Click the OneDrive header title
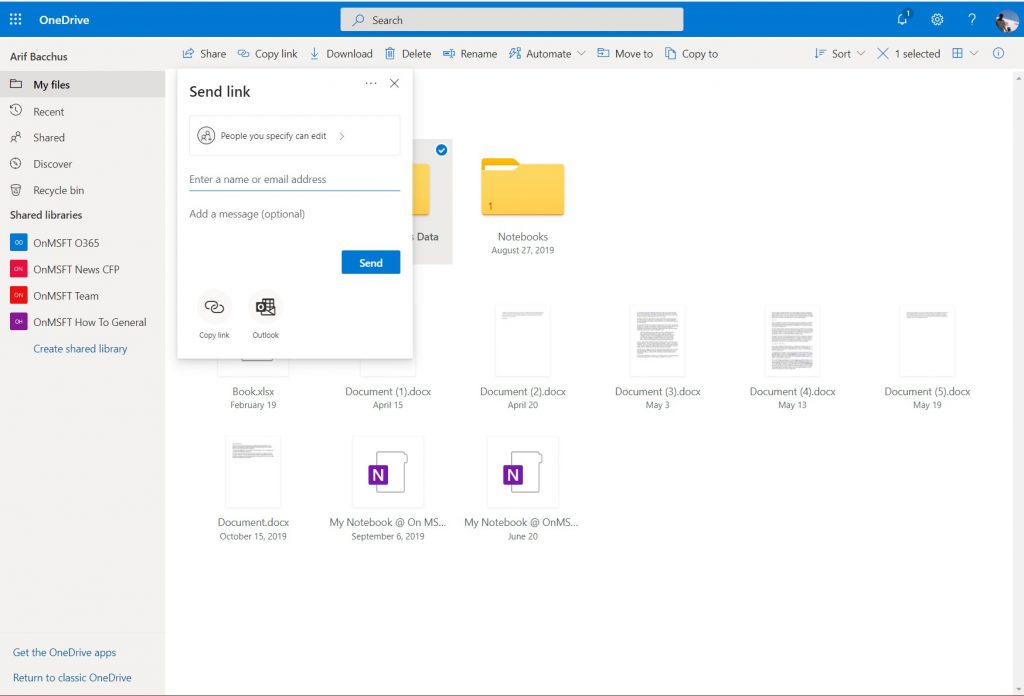This screenshot has height=696, width=1024. (64, 20)
